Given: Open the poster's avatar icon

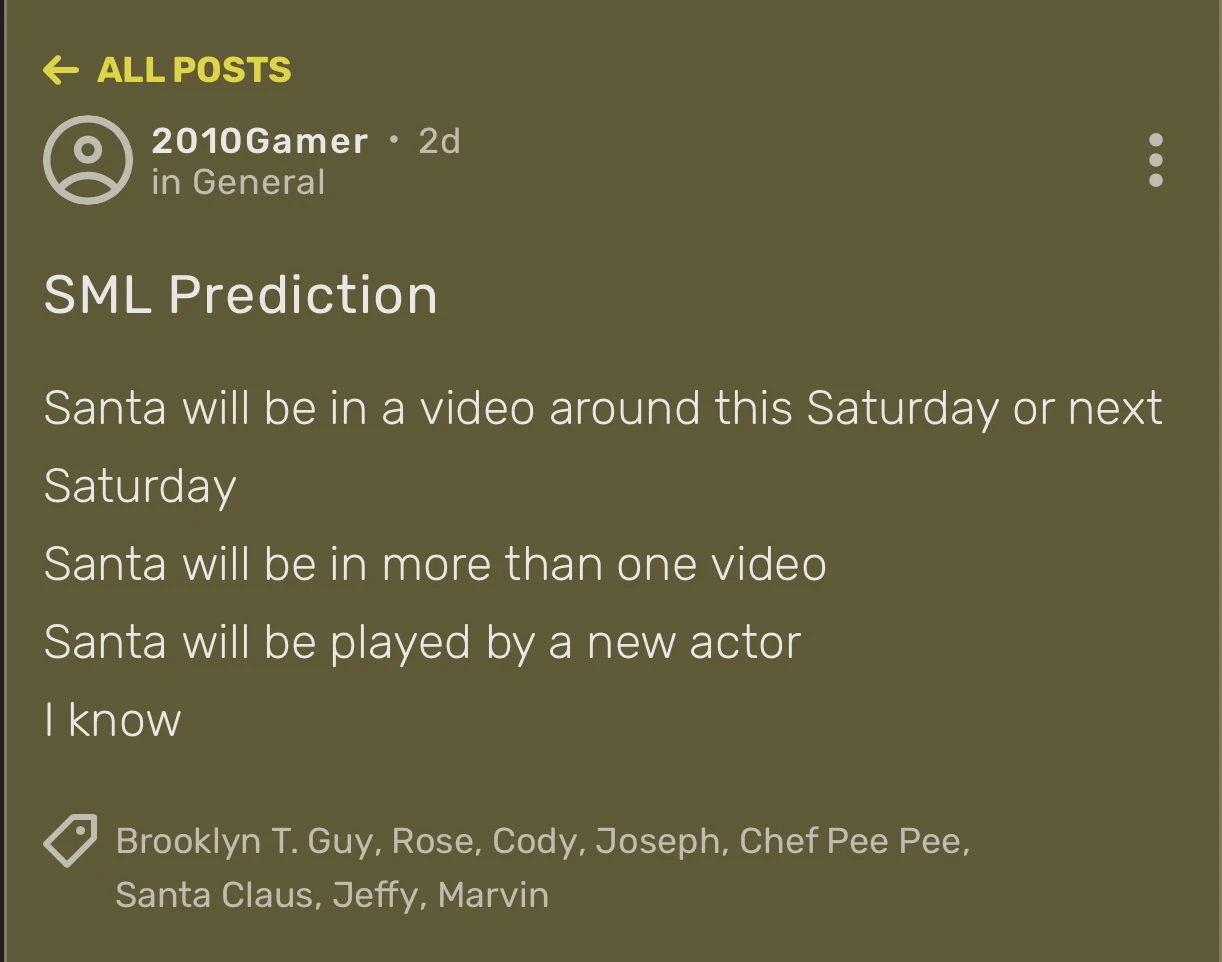Looking at the screenshot, I should [x=88, y=160].
